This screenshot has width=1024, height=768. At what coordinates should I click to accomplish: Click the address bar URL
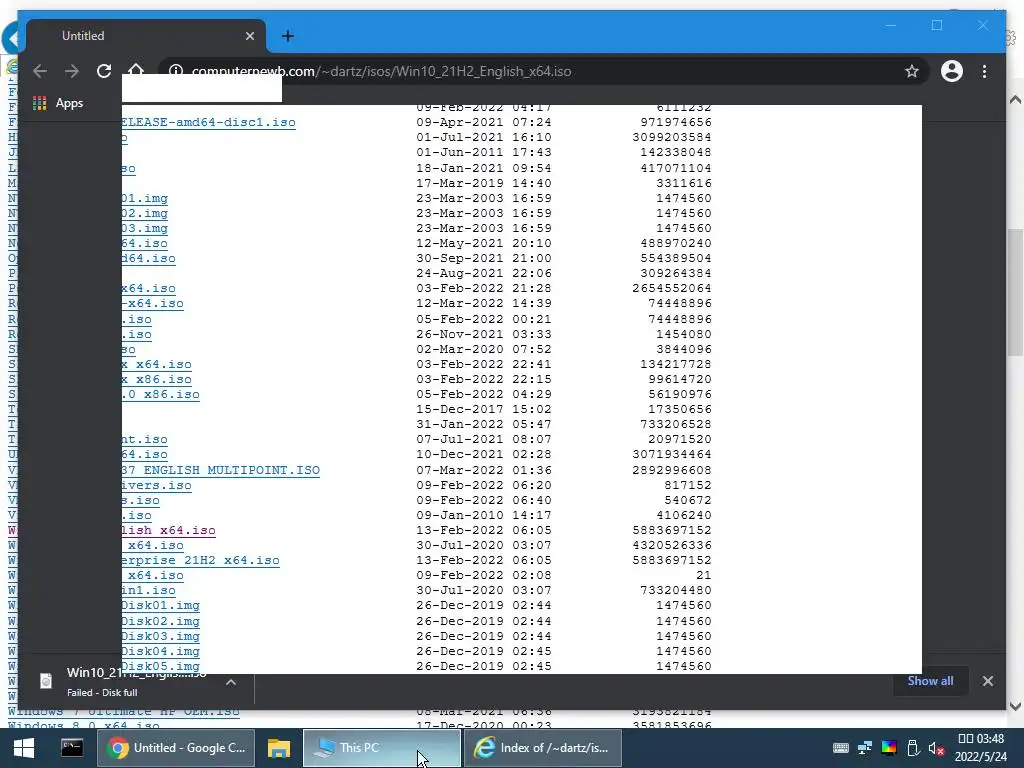pos(381,71)
